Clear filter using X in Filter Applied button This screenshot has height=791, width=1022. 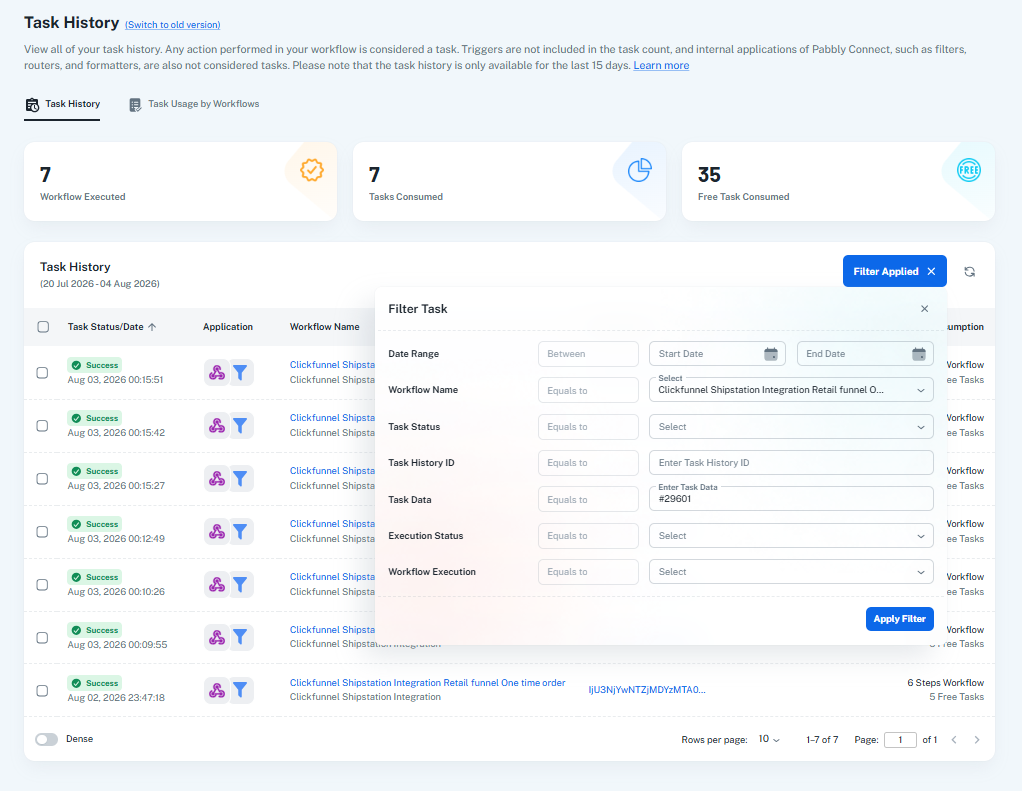(931, 272)
